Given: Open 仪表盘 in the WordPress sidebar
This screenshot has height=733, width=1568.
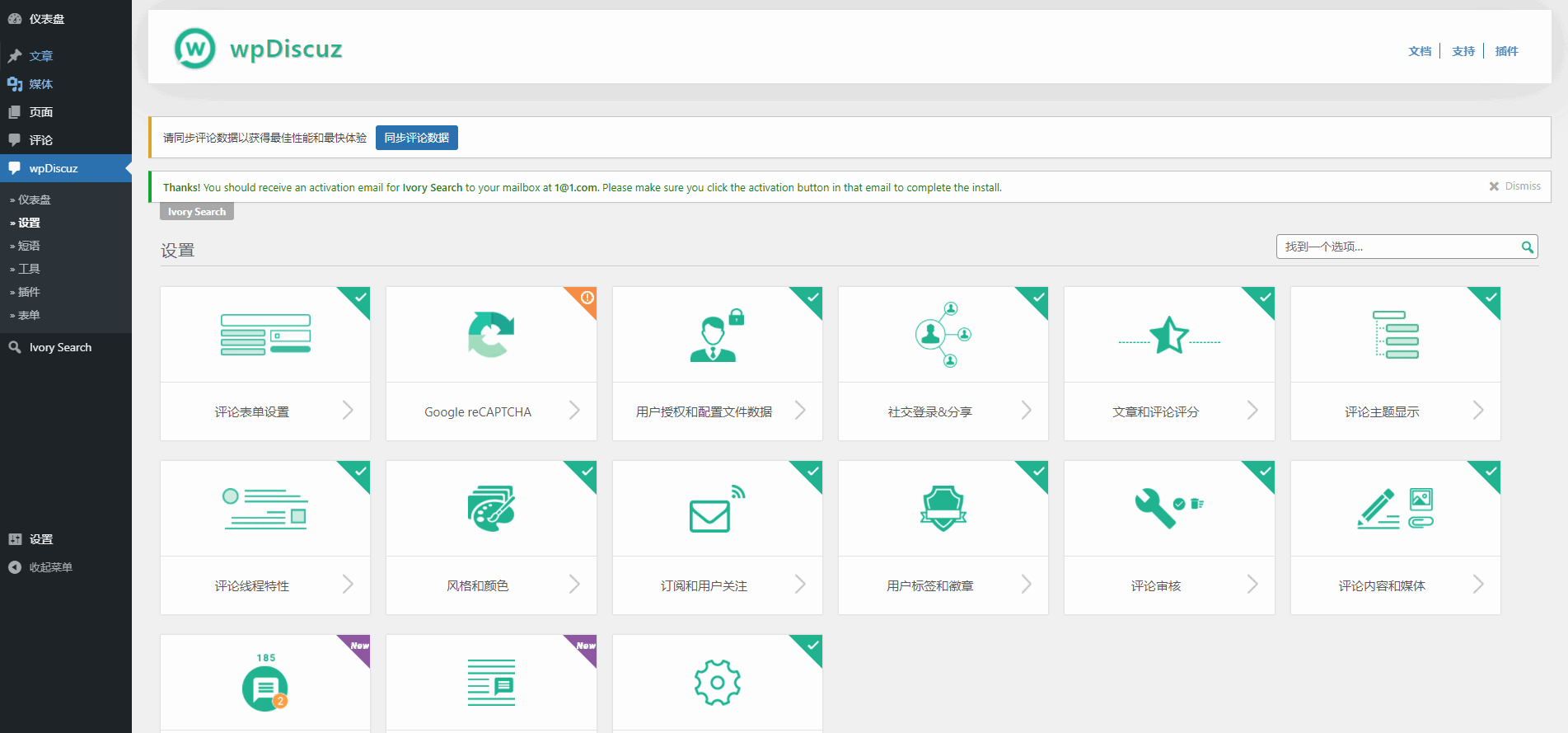Looking at the screenshot, I should point(66,19).
